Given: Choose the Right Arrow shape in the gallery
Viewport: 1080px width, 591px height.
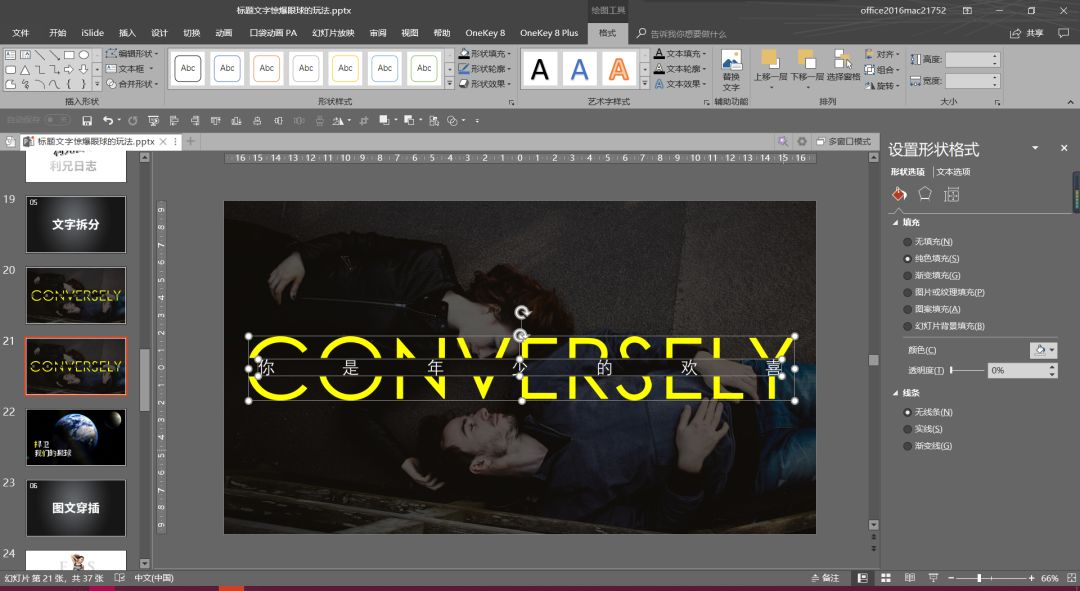Looking at the screenshot, I should [69, 70].
